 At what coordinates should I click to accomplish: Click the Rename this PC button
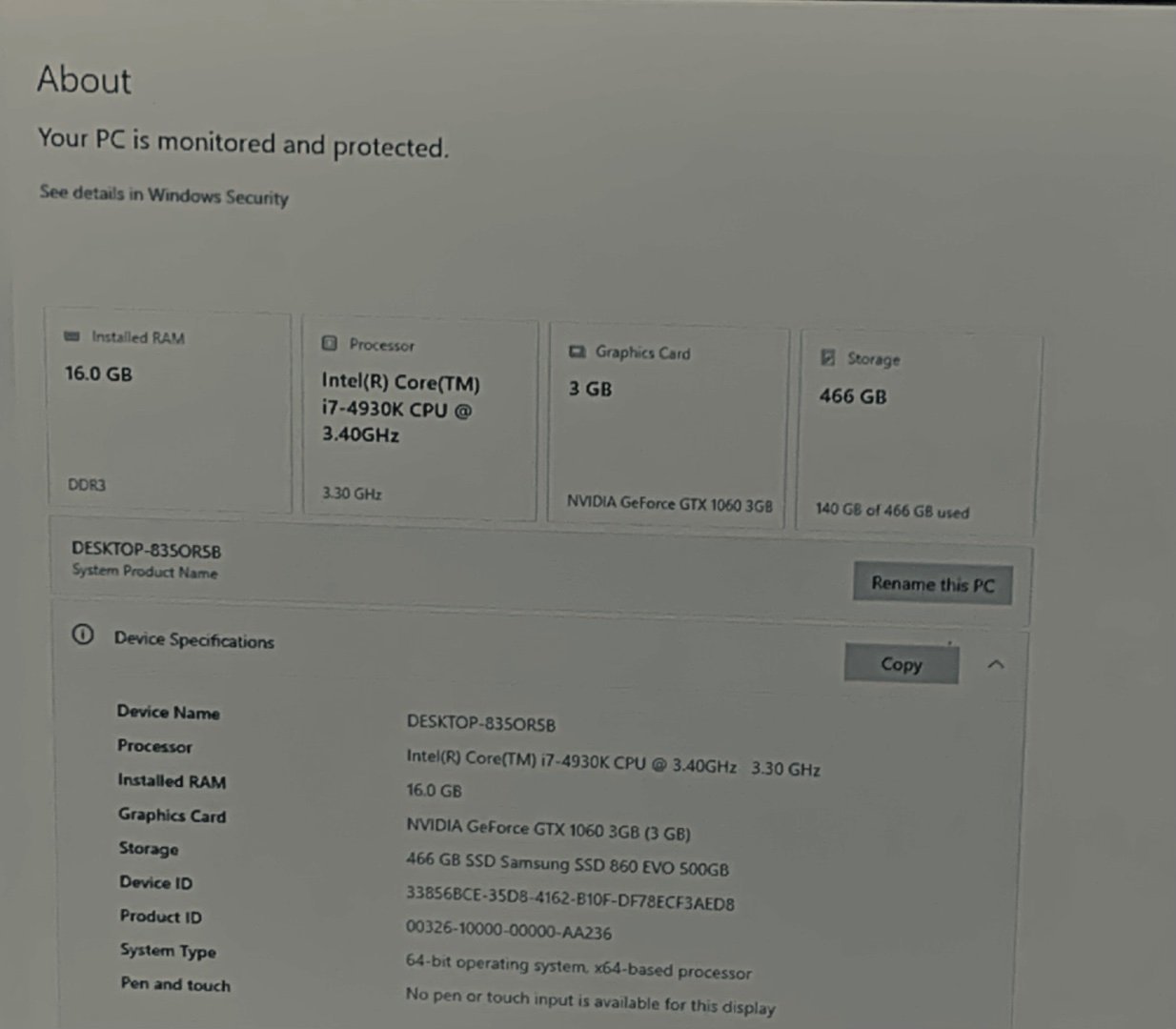coord(932,583)
